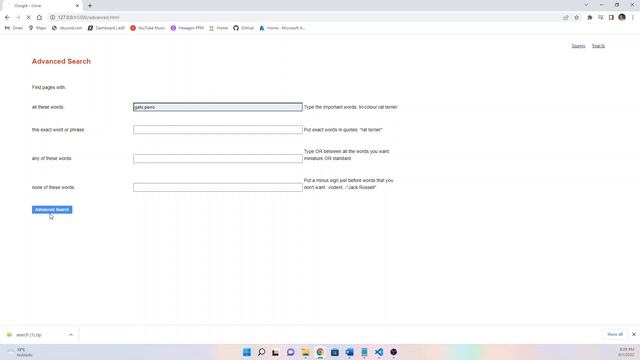
Task: Open the Chat icon on the taskbar
Action: point(291,352)
